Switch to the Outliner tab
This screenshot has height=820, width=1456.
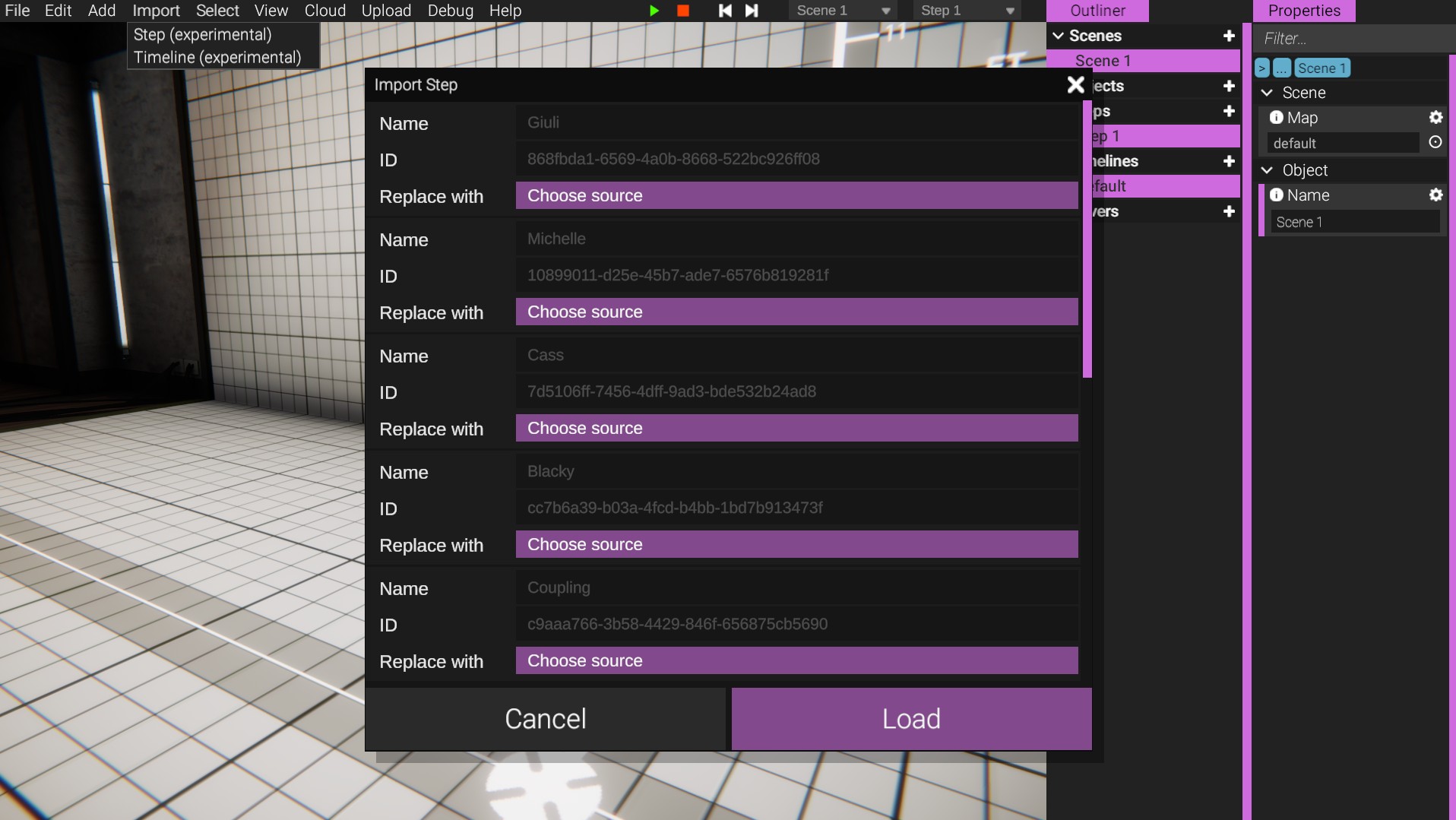click(1097, 11)
